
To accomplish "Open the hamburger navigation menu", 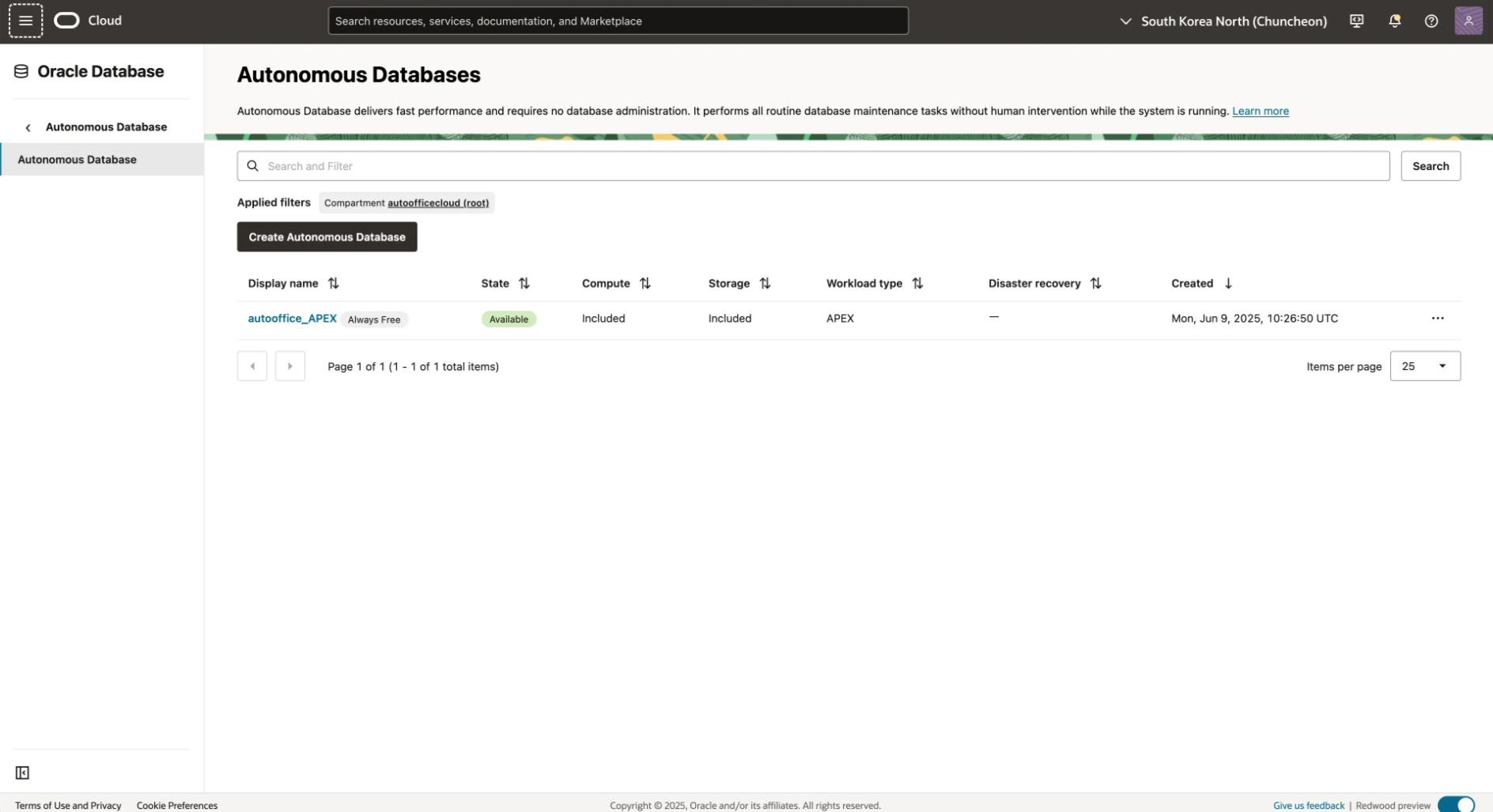I will [25, 21].
